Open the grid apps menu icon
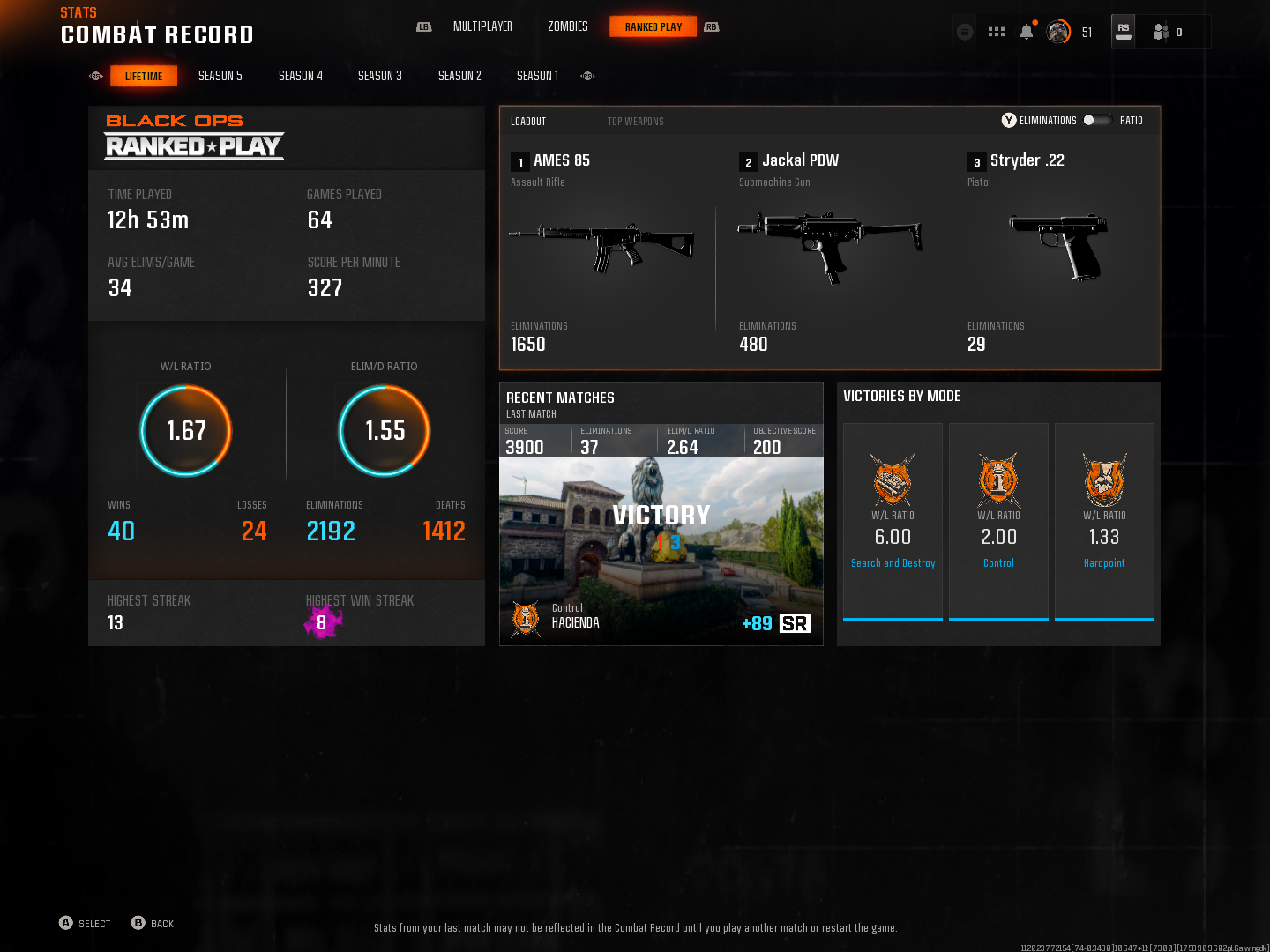1270x952 pixels. (x=997, y=32)
